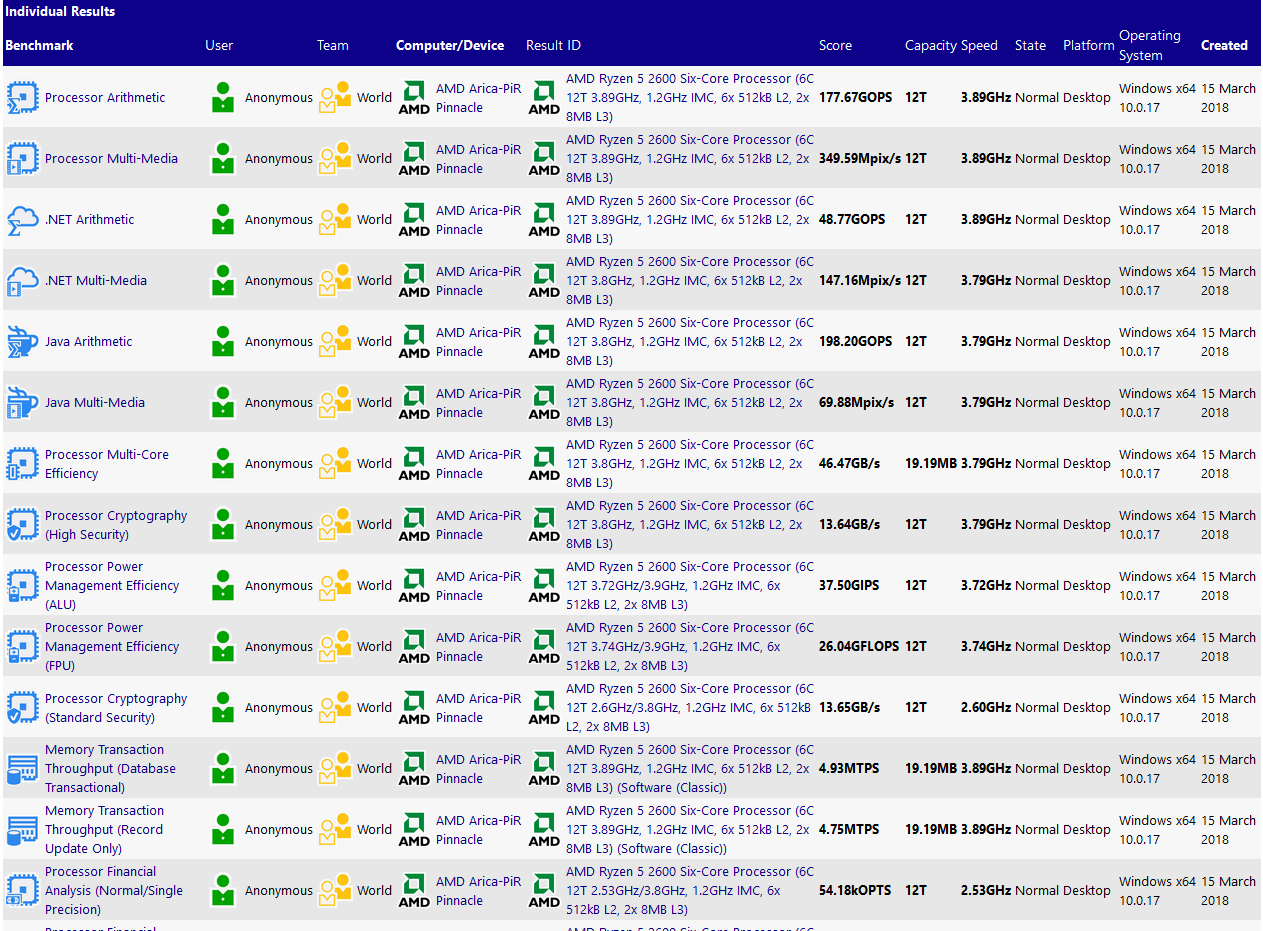Open the .NET Arithmetic benchmark link
The width and height of the screenshot is (1263, 931).
coord(89,220)
